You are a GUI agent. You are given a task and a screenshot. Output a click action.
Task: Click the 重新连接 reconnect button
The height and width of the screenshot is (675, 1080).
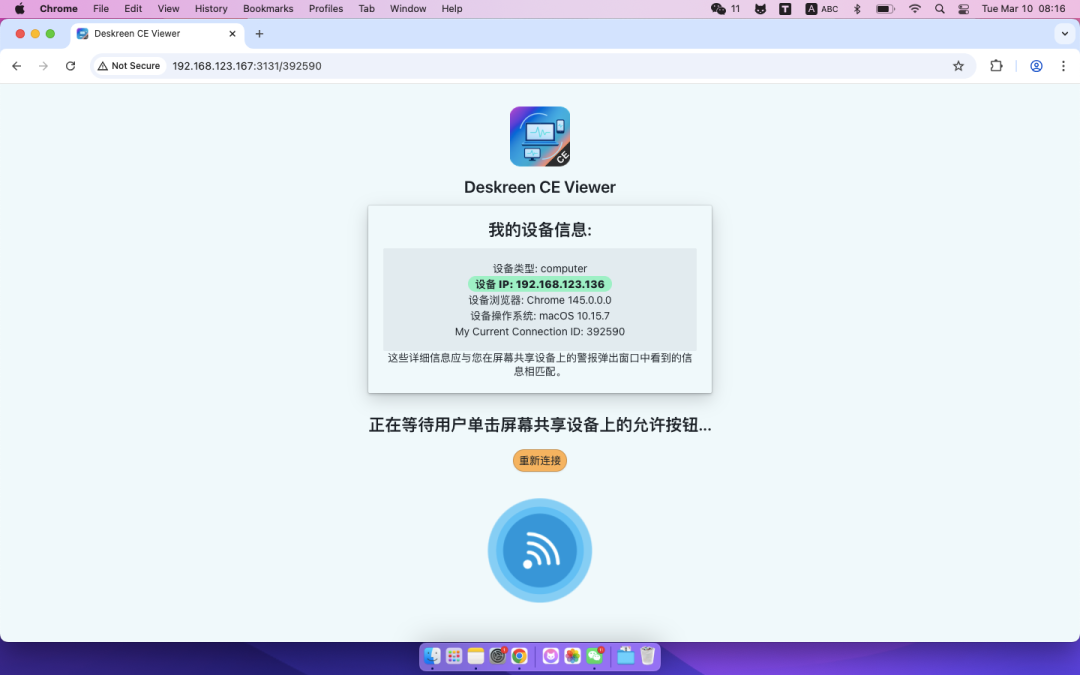click(539, 460)
